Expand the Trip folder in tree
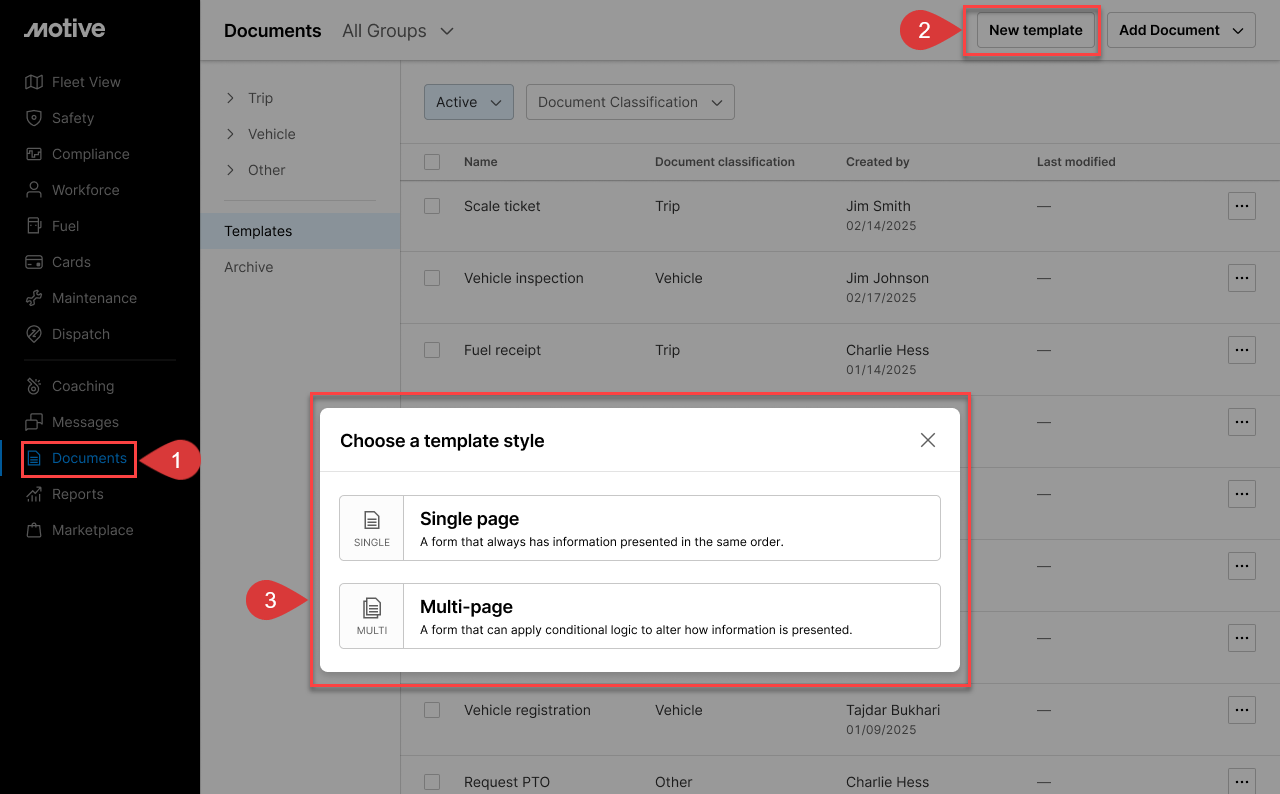1280x794 pixels. pos(230,98)
